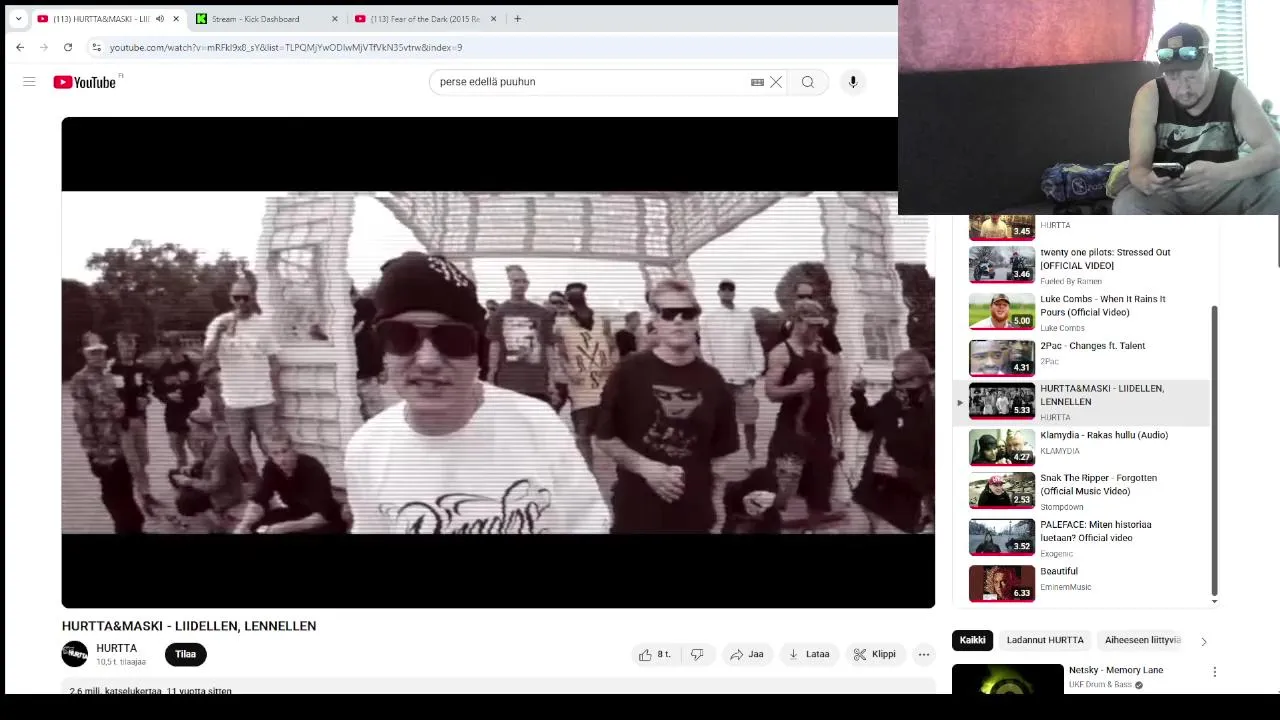Reload the page with refresh icon

68,47
